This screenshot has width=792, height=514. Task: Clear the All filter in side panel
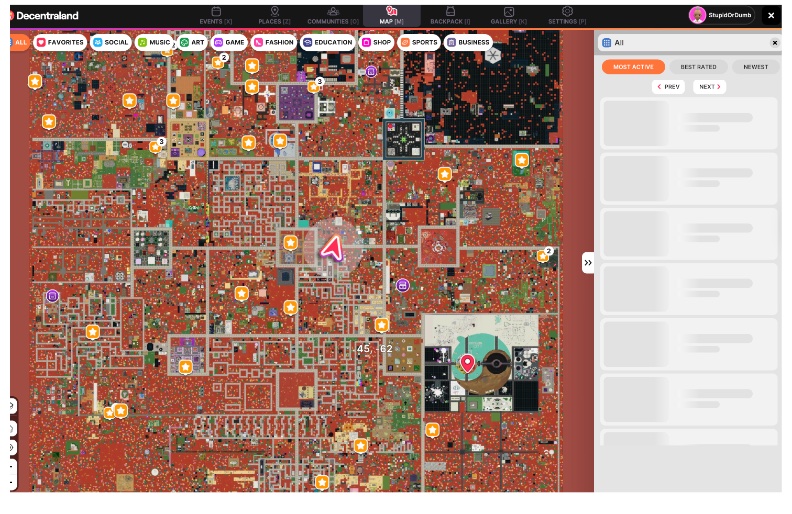[x=774, y=43]
